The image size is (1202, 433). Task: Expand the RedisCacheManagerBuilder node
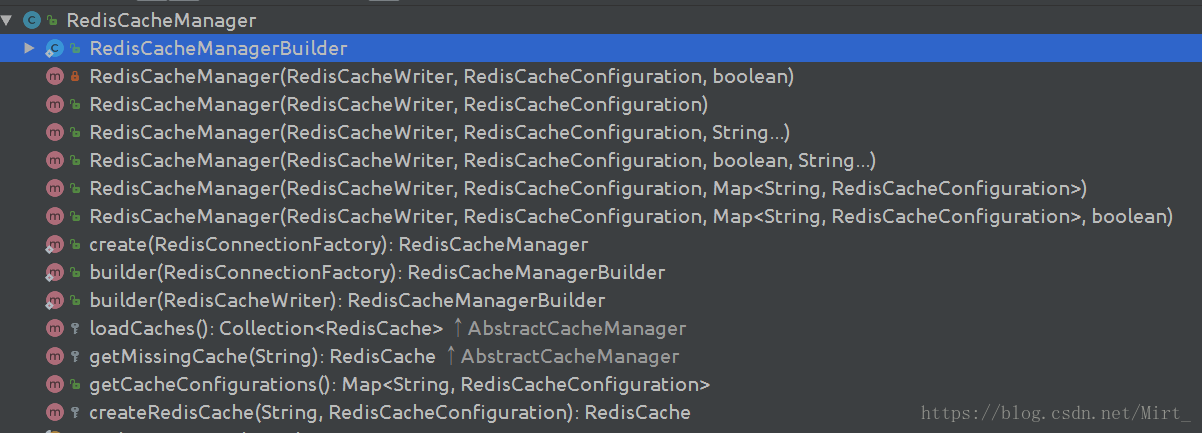30,48
